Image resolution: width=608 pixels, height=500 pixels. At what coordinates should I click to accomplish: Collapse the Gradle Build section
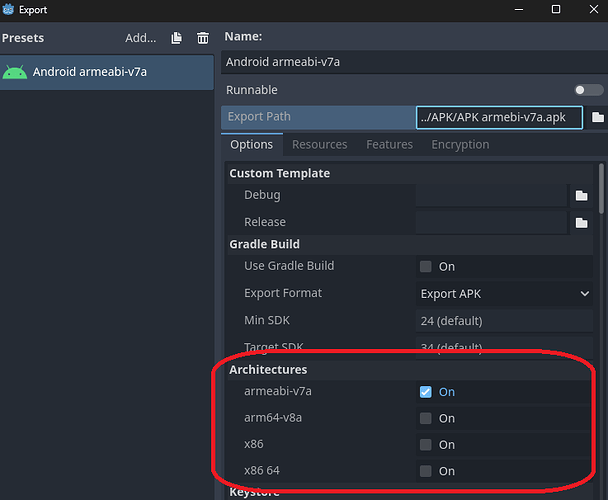[410, 244]
